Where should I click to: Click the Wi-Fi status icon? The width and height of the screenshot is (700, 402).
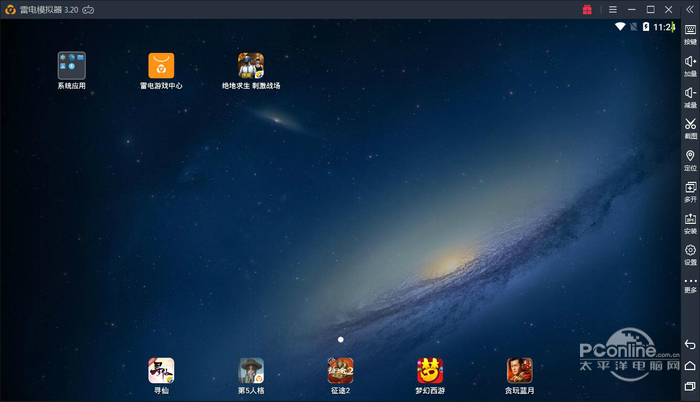coord(620,27)
